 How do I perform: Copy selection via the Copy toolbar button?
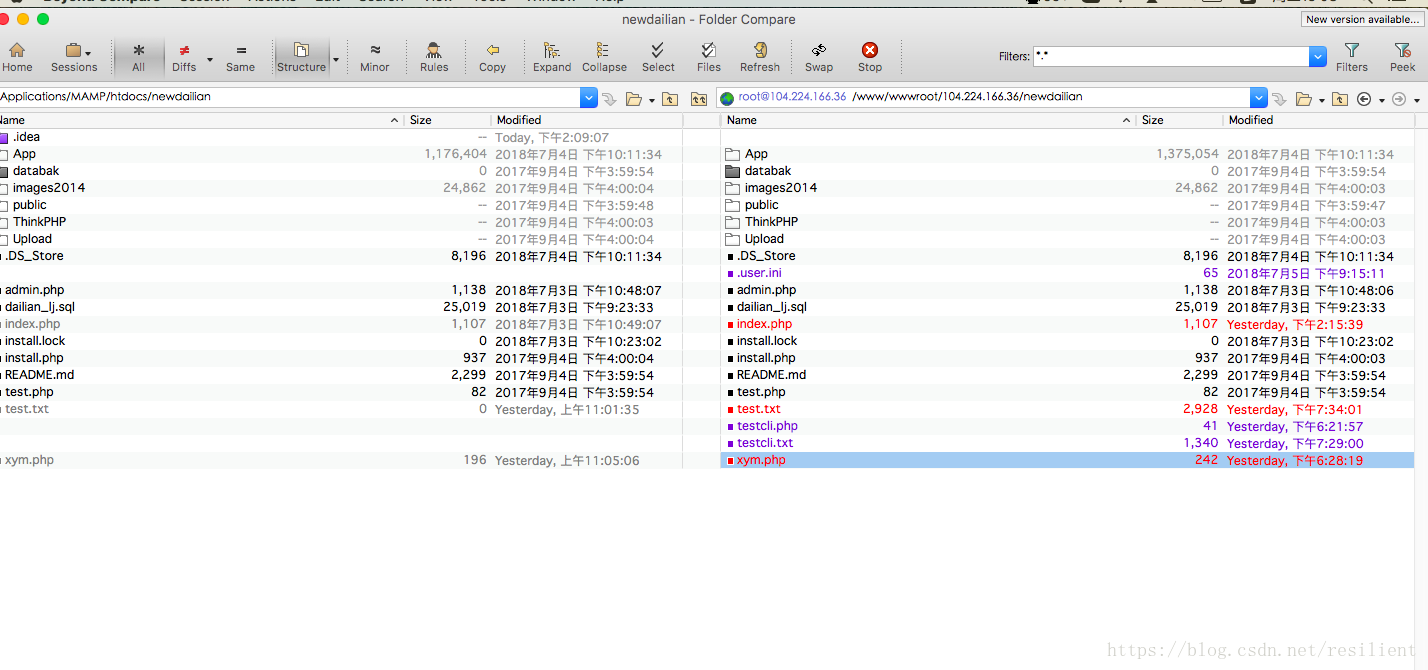click(x=492, y=57)
